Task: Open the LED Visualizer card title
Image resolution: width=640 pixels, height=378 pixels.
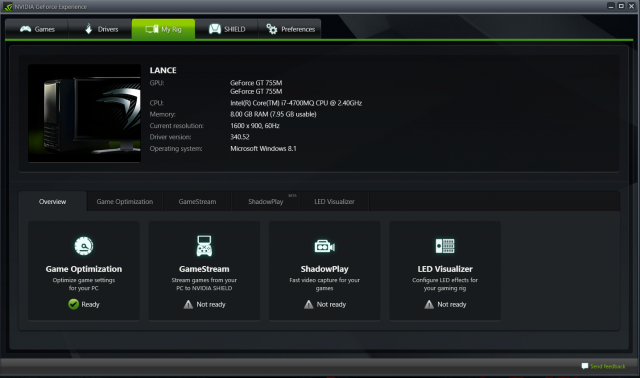Action: (445, 269)
